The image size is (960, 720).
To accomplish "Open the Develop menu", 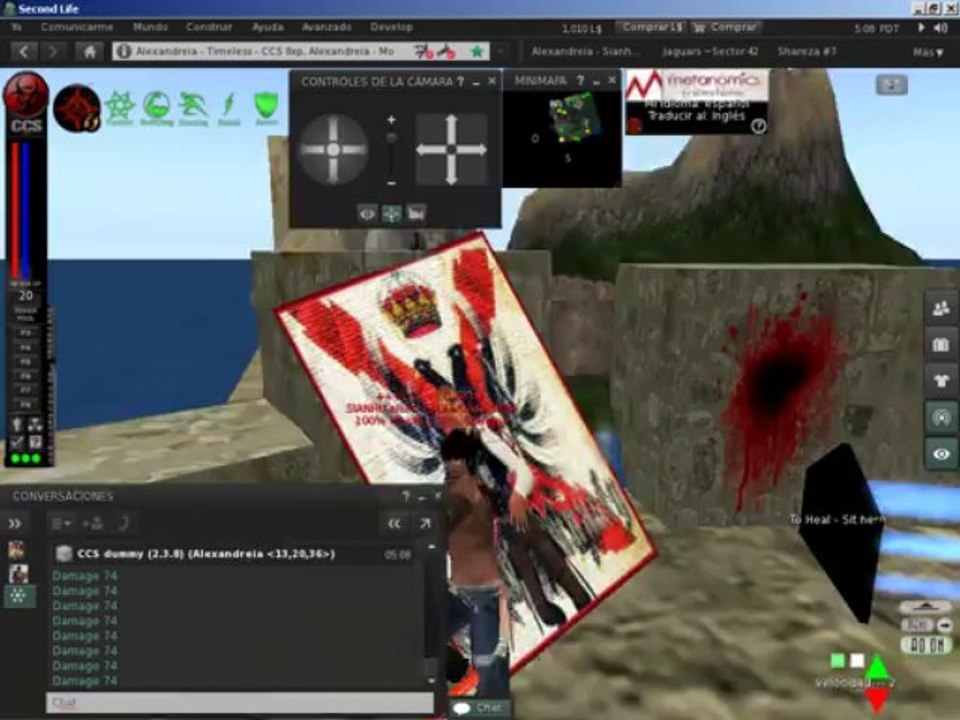I will pos(391,28).
